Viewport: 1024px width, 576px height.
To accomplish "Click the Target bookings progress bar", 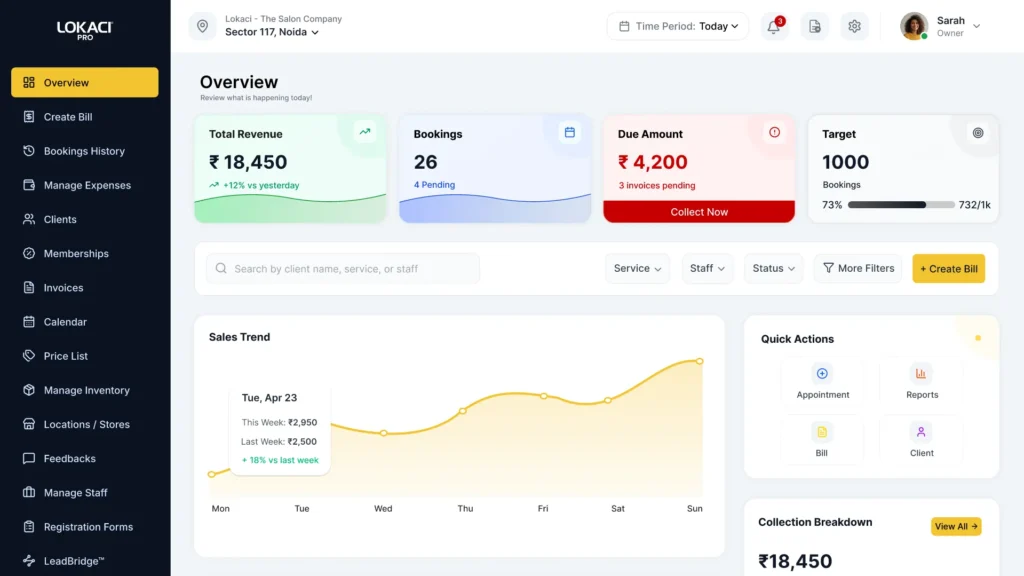I will point(901,205).
